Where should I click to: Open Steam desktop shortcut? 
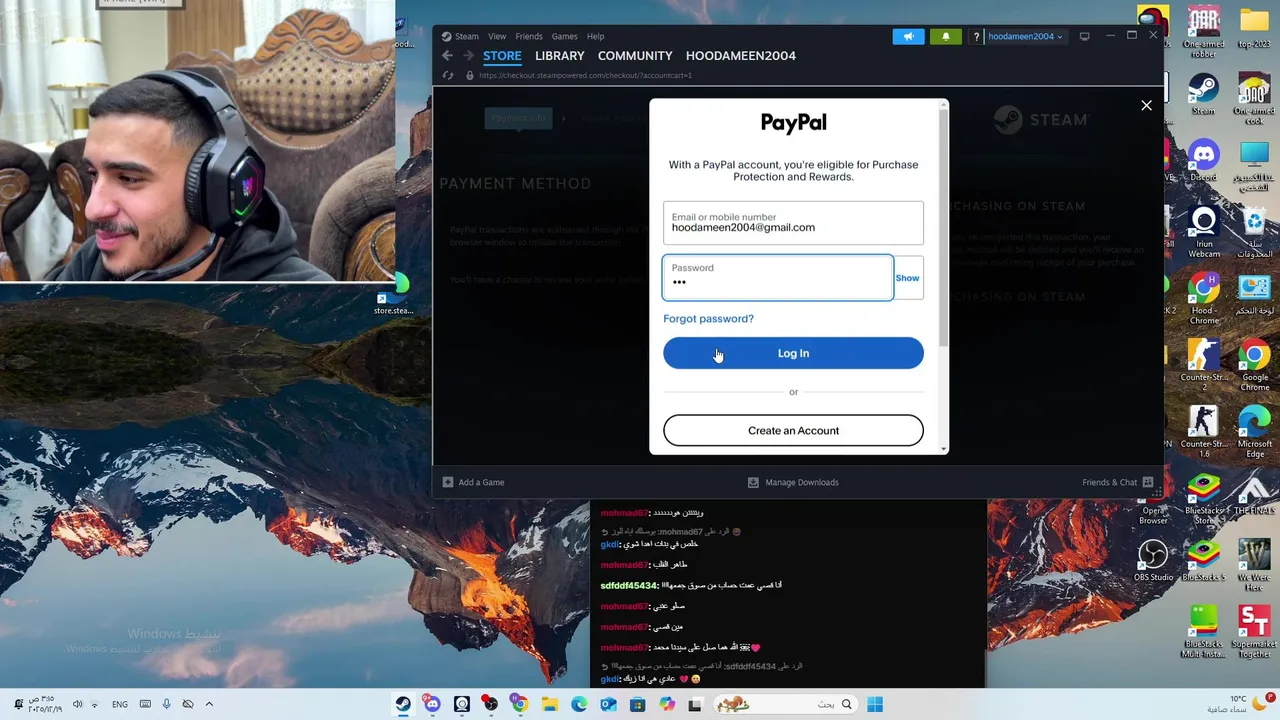(x=1203, y=94)
